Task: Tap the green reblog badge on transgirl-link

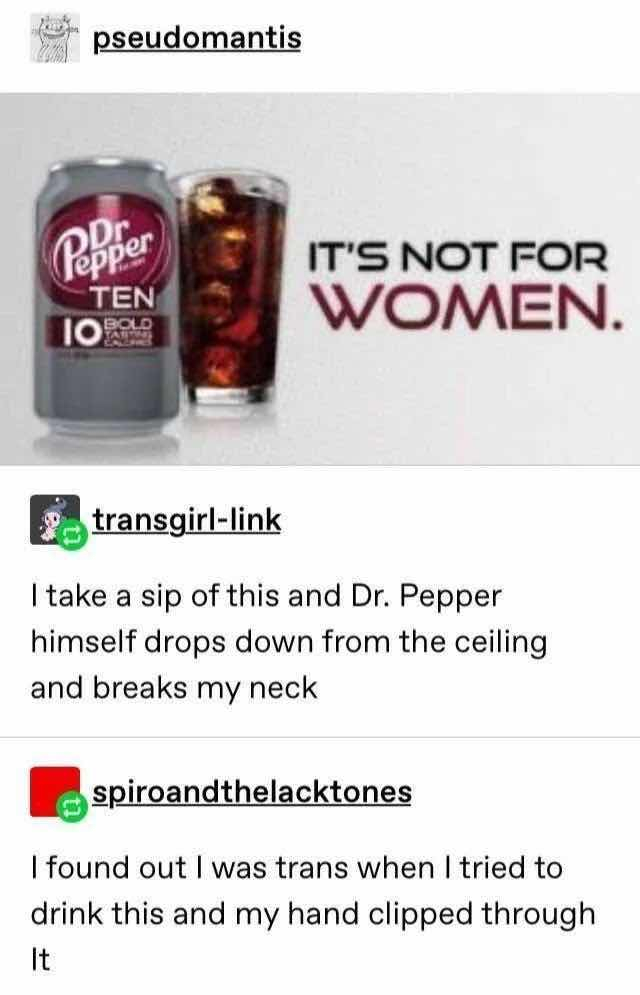Action: click(72, 537)
